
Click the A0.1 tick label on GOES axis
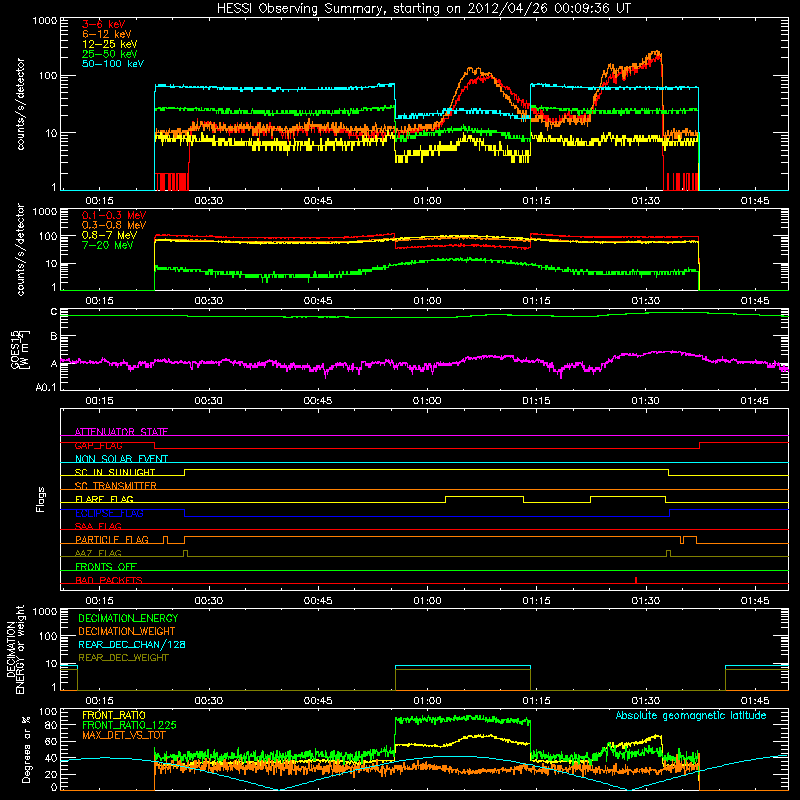(45, 388)
